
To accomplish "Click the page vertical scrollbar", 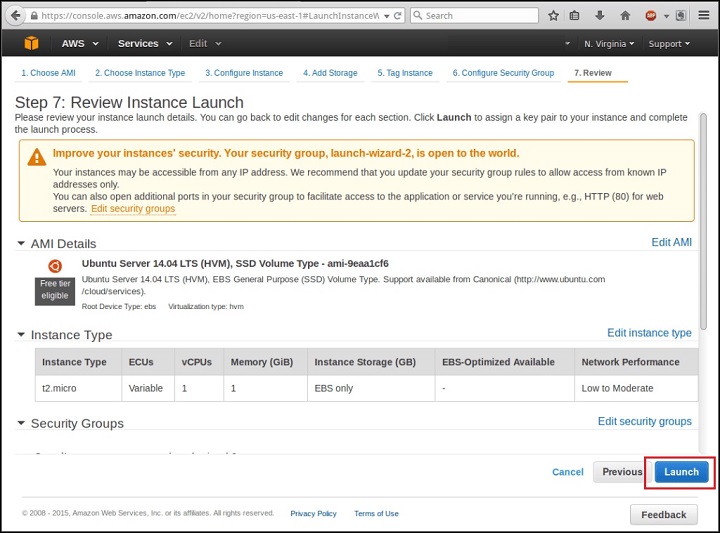I will [x=703, y=220].
